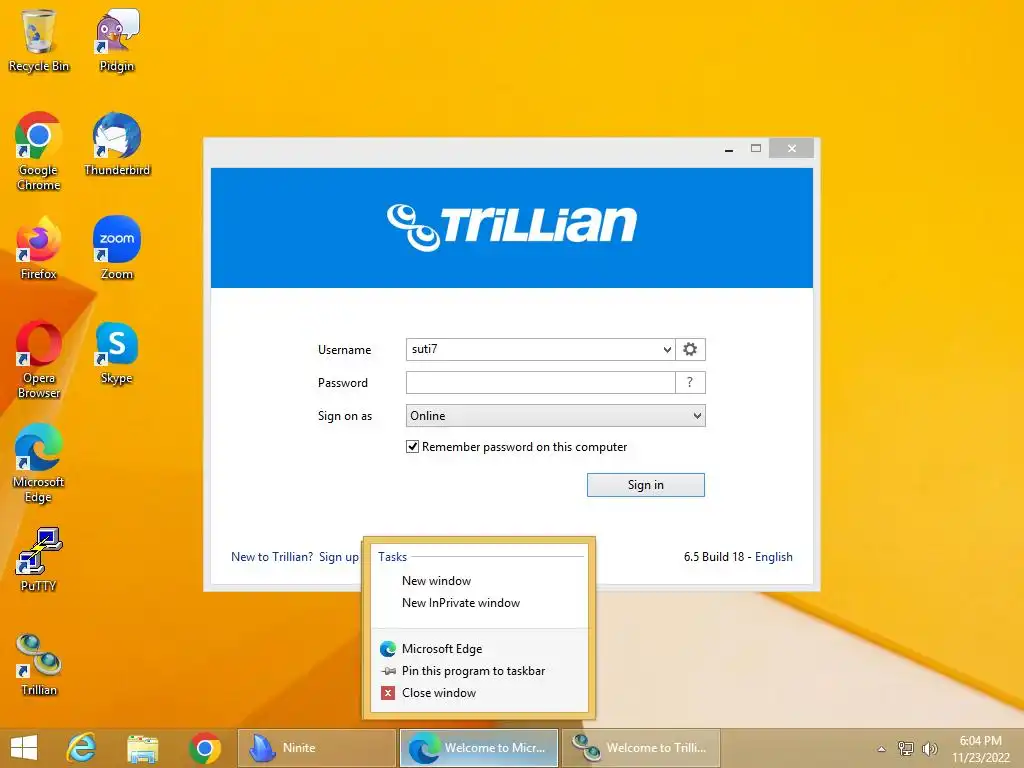Select the Google Chrome desktop shortcut
Image resolution: width=1024 pixels, height=768 pixels.
coord(39,152)
